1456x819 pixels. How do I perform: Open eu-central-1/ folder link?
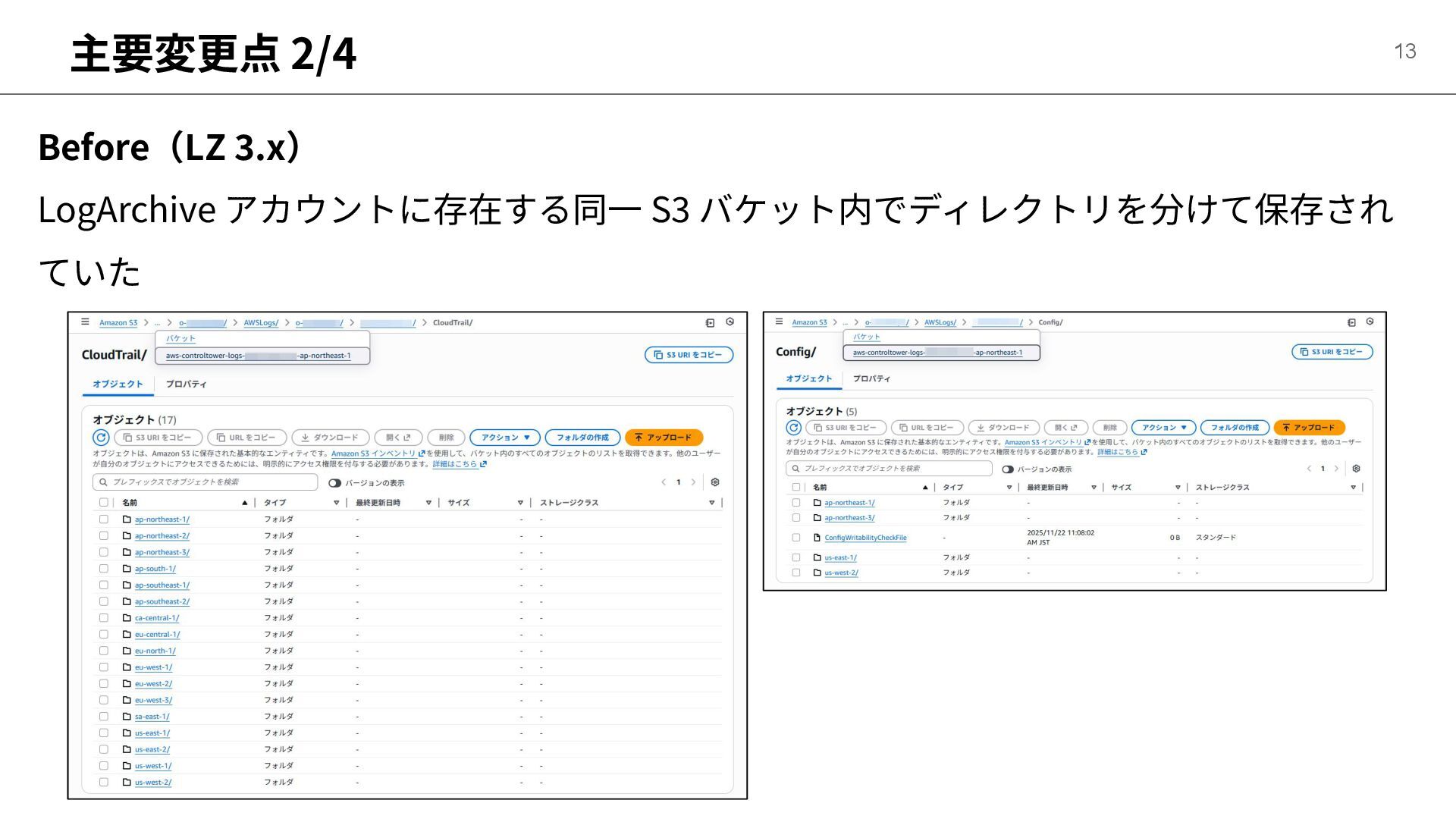click(157, 635)
